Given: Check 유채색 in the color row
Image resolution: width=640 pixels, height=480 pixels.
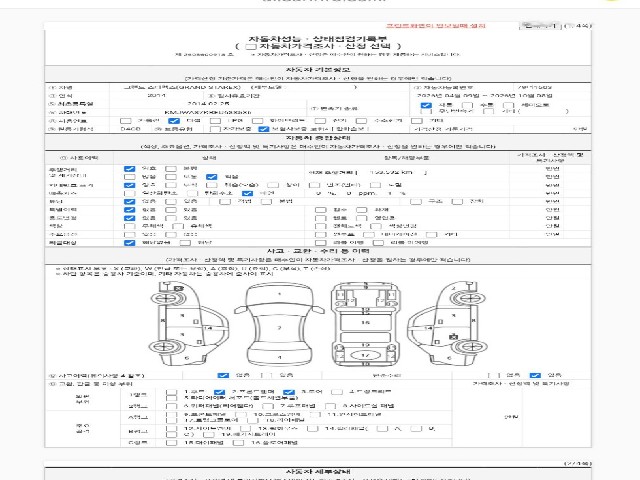Looking at the screenshot, I should [178, 226].
